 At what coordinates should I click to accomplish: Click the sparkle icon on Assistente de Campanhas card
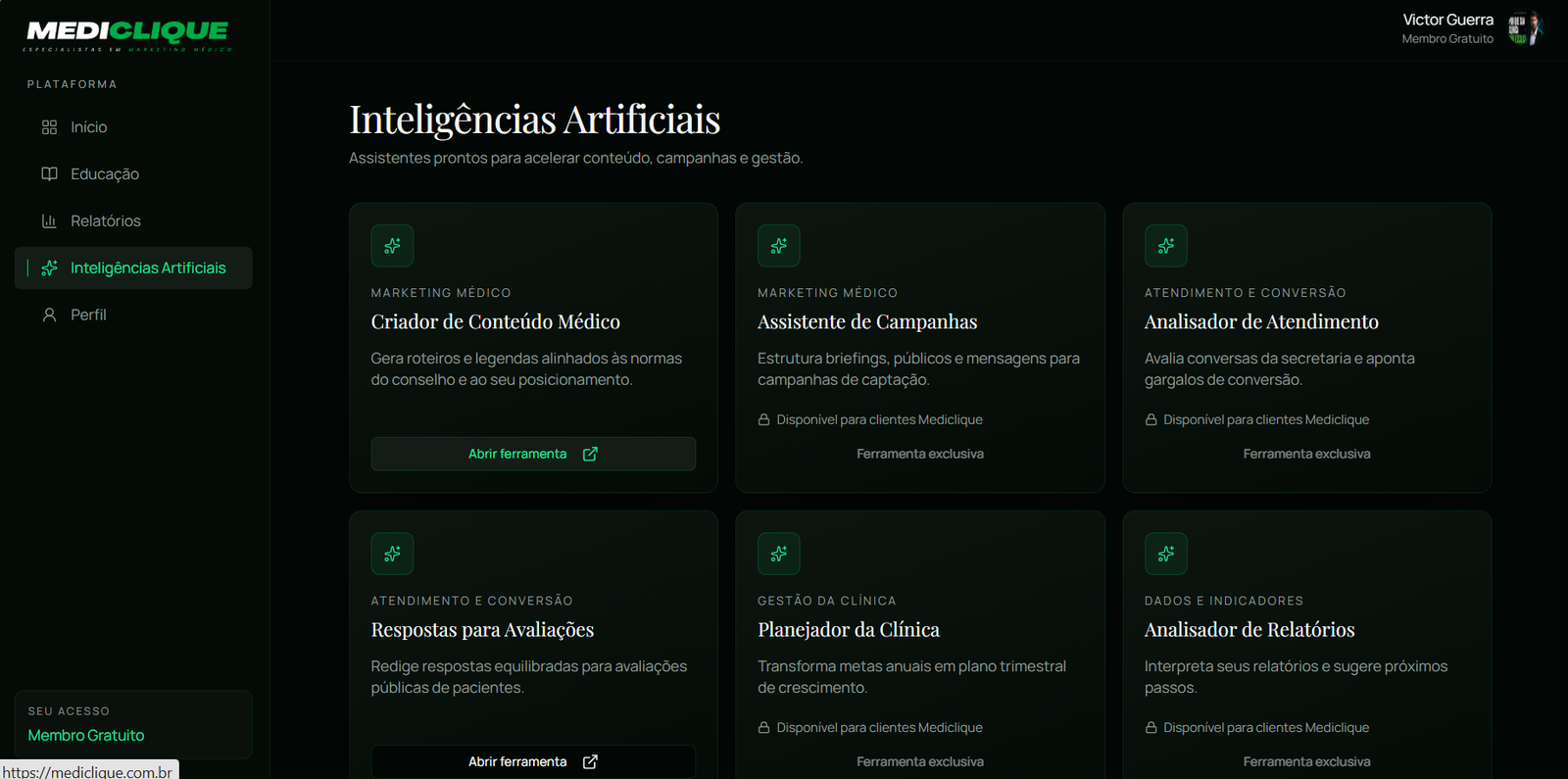[x=779, y=246]
